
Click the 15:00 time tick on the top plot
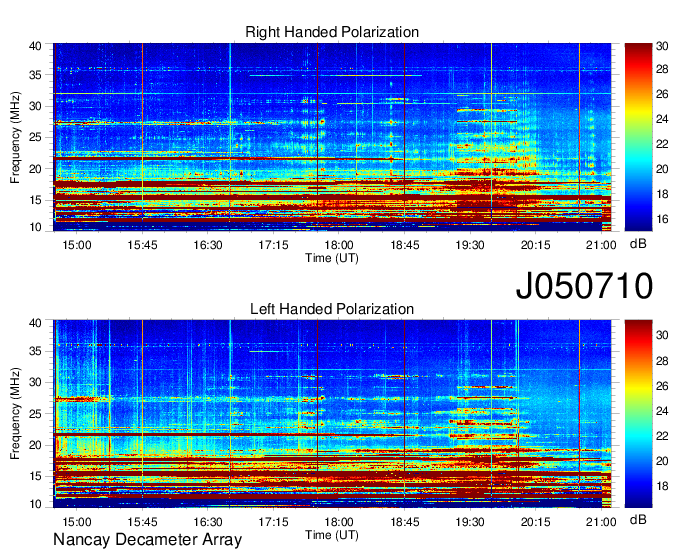(x=77, y=245)
